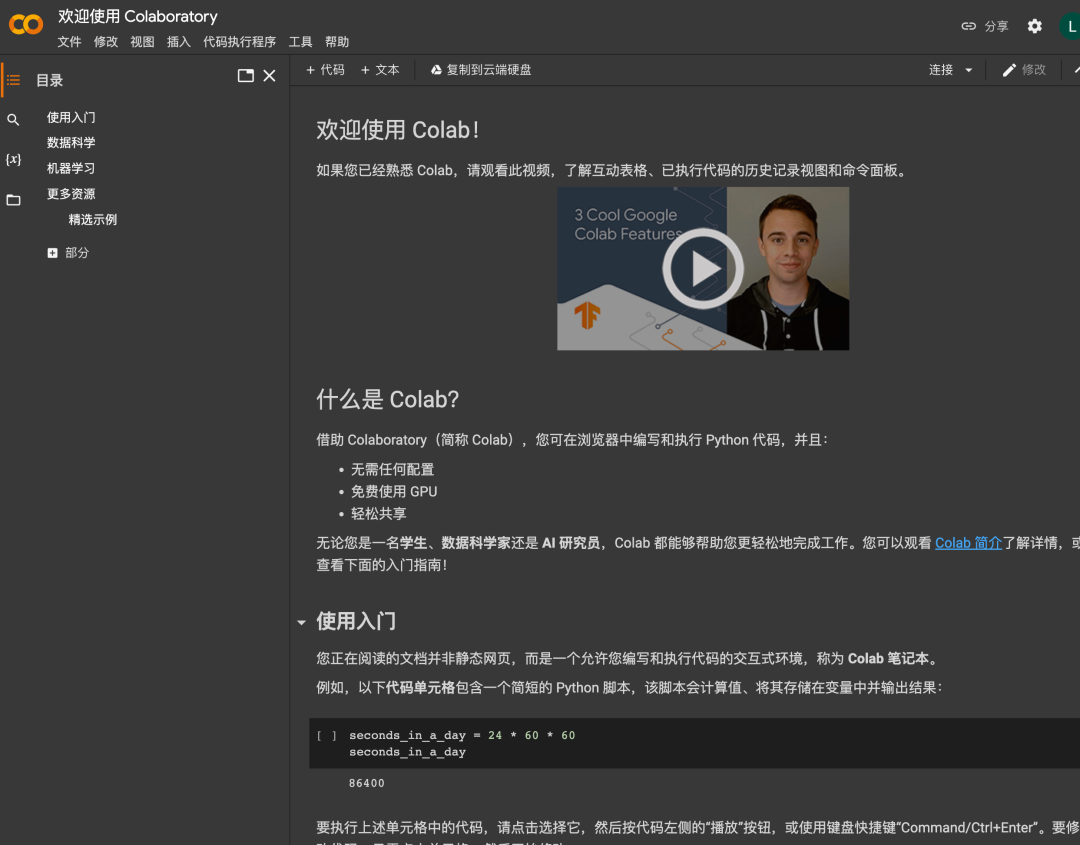
Task: Click the 目录 panel title
Action: pyautogui.click(x=50, y=81)
